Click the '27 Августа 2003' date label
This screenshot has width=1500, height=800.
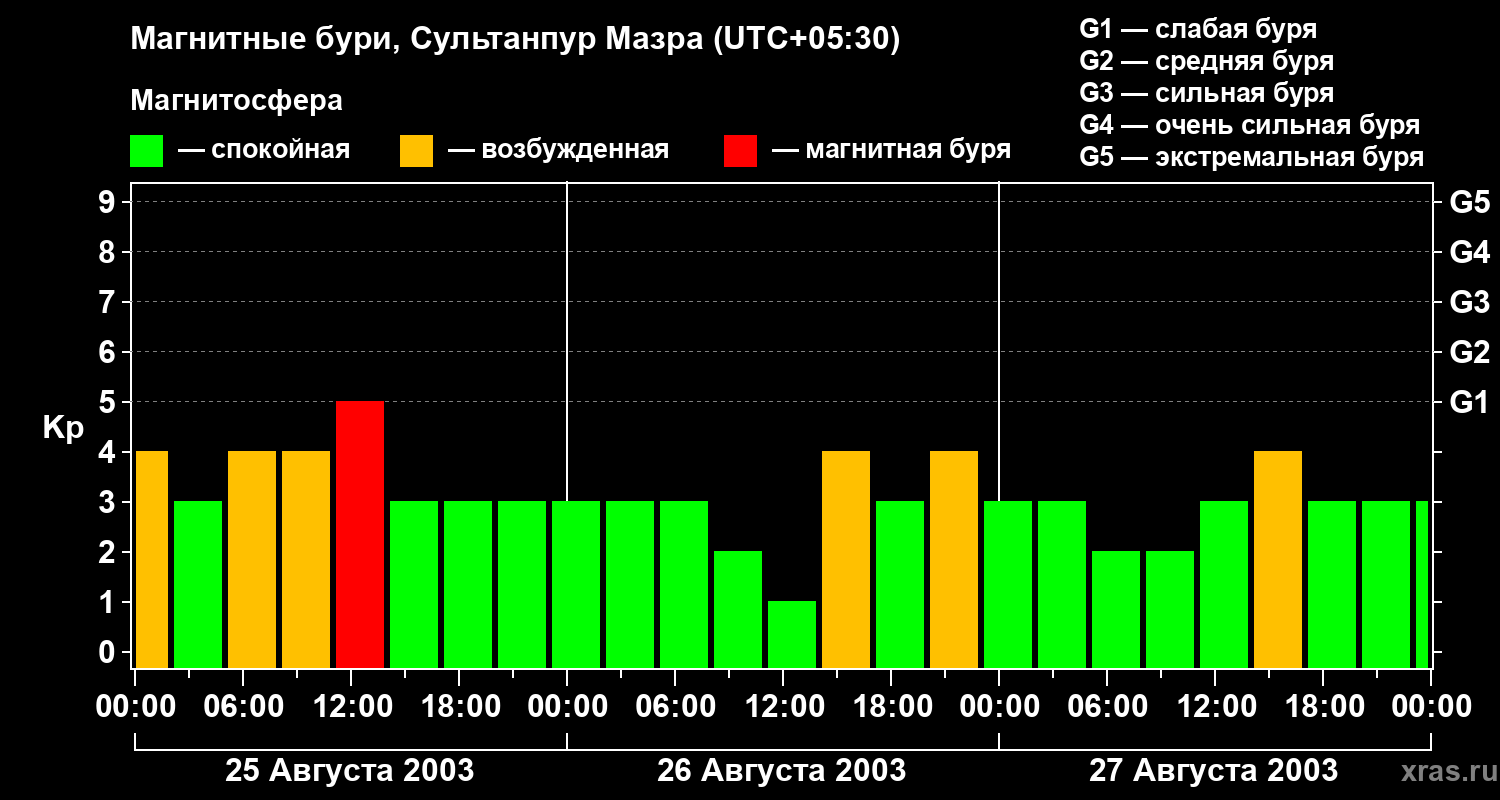coord(1214,770)
